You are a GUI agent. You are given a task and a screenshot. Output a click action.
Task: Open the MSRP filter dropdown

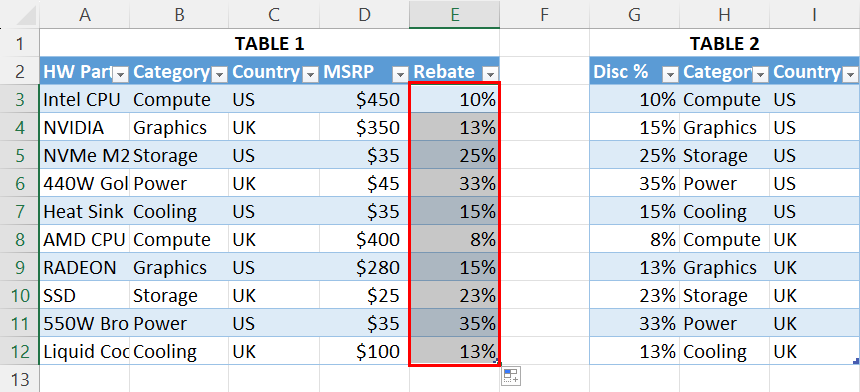coord(401,74)
